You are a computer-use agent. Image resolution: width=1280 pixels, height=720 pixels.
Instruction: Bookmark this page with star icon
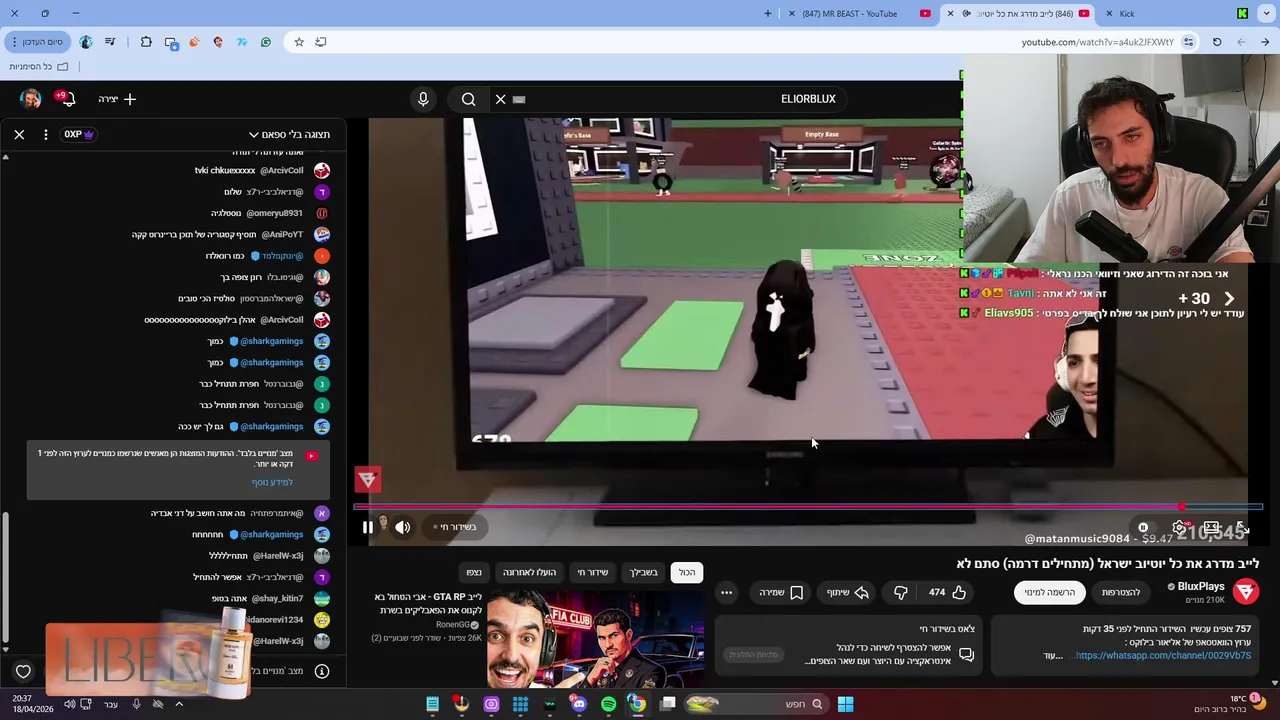[x=298, y=42]
